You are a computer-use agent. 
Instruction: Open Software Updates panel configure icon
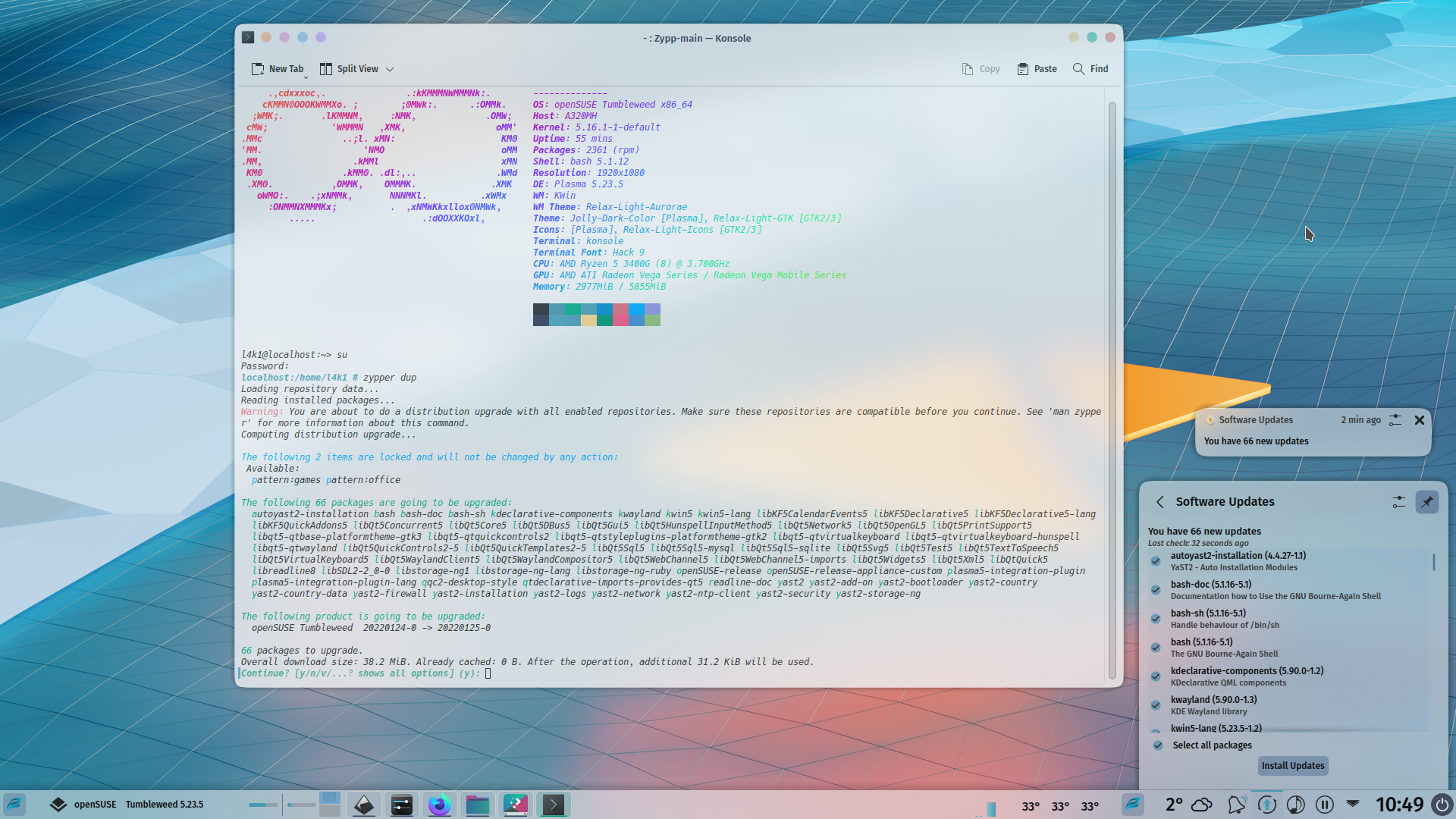pos(1399,502)
